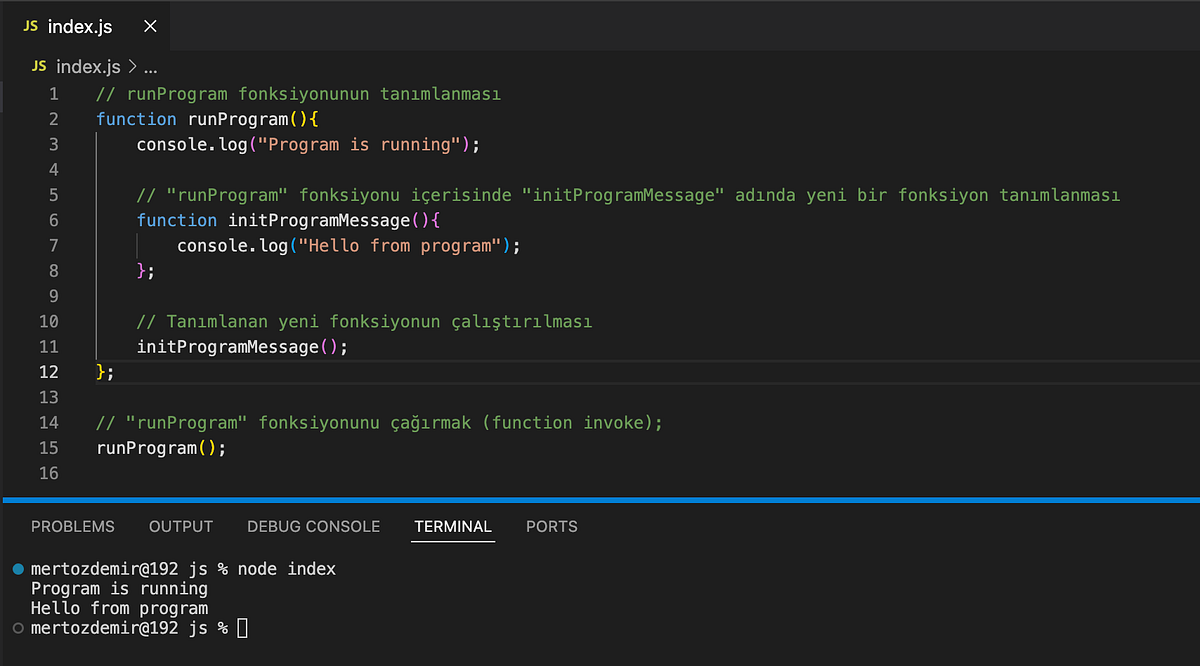This screenshot has height=666, width=1200.
Task: Switch to the OUTPUT panel tab
Action: pos(180,526)
